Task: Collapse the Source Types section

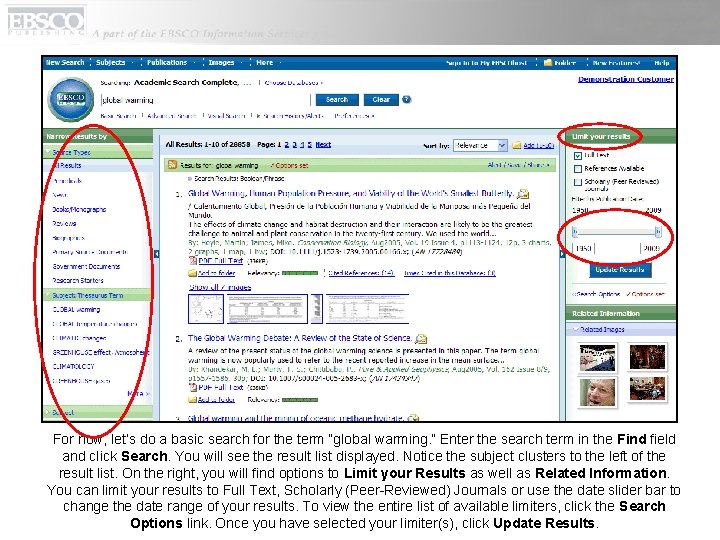Action: pyautogui.click(x=48, y=152)
